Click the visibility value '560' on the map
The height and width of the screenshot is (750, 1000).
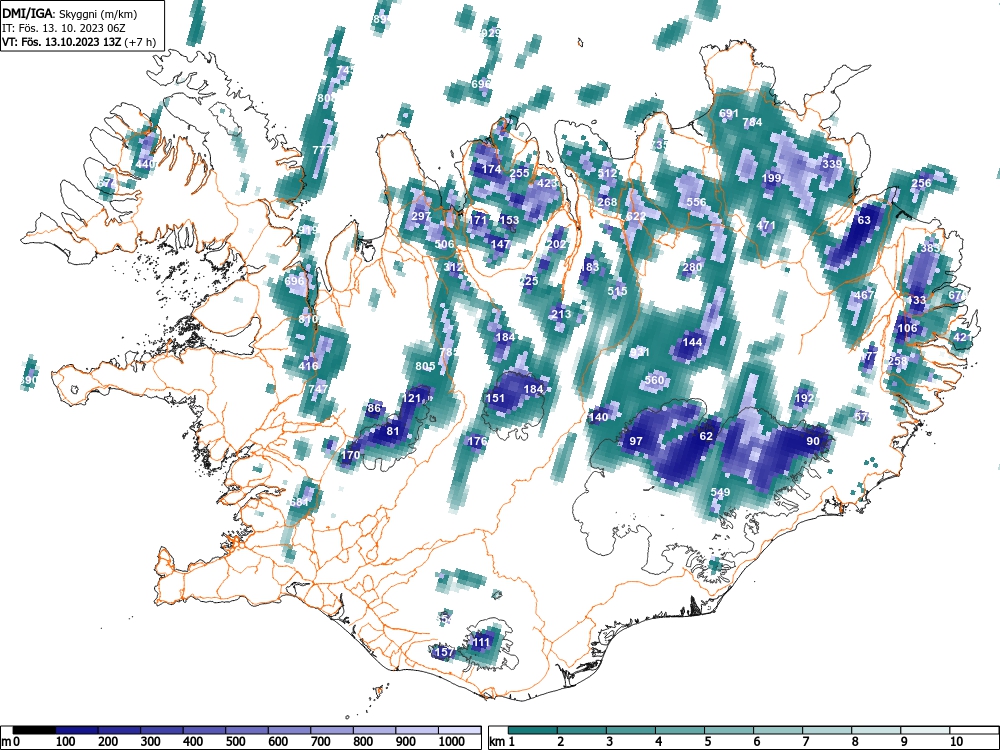click(654, 380)
